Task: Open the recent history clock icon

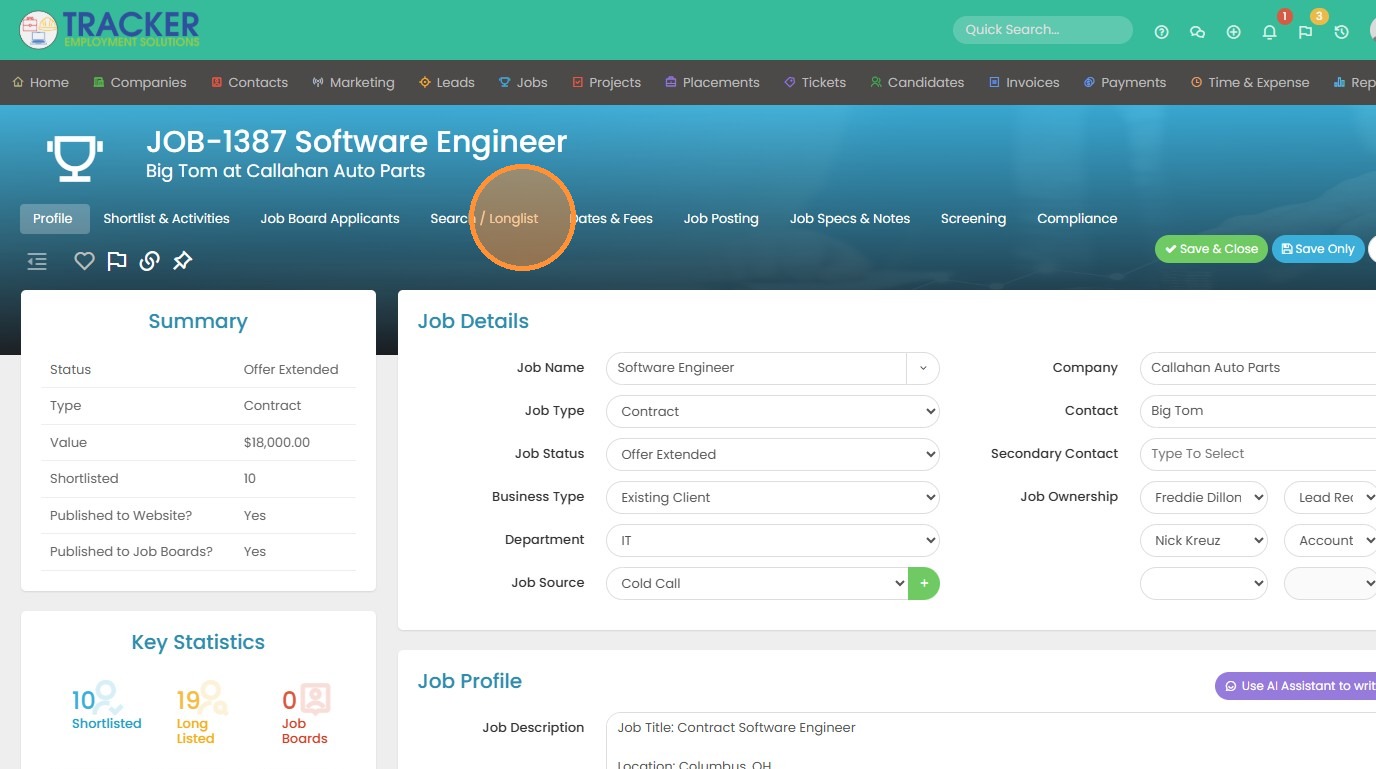Action: point(1341,32)
